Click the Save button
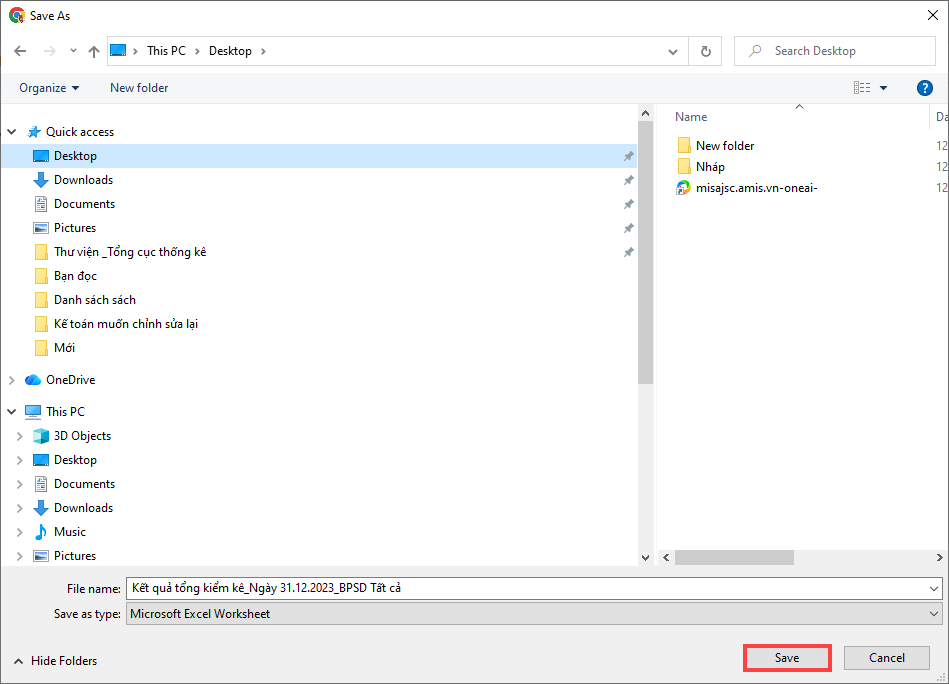949x684 pixels. point(787,658)
